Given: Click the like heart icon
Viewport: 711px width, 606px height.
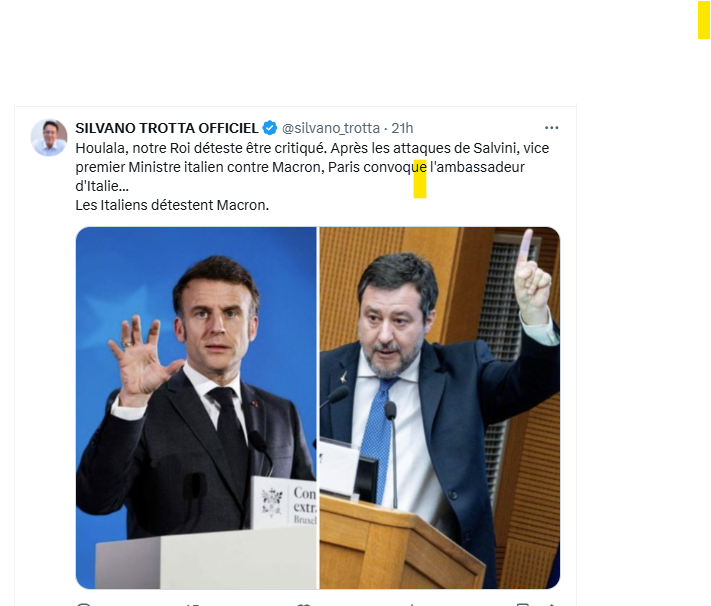Looking at the screenshot, I should click(x=303, y=605).
